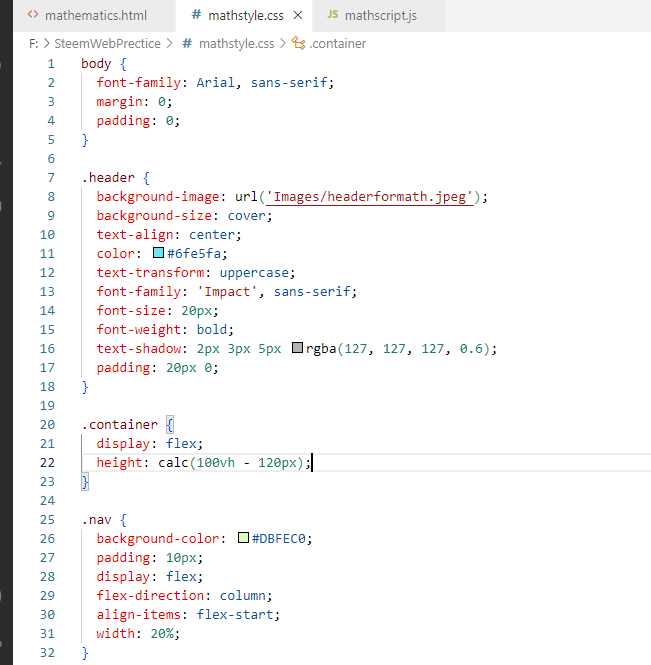Open the mathscript.js tab
The height and width of the screenshot is (665, 651).
380,16
